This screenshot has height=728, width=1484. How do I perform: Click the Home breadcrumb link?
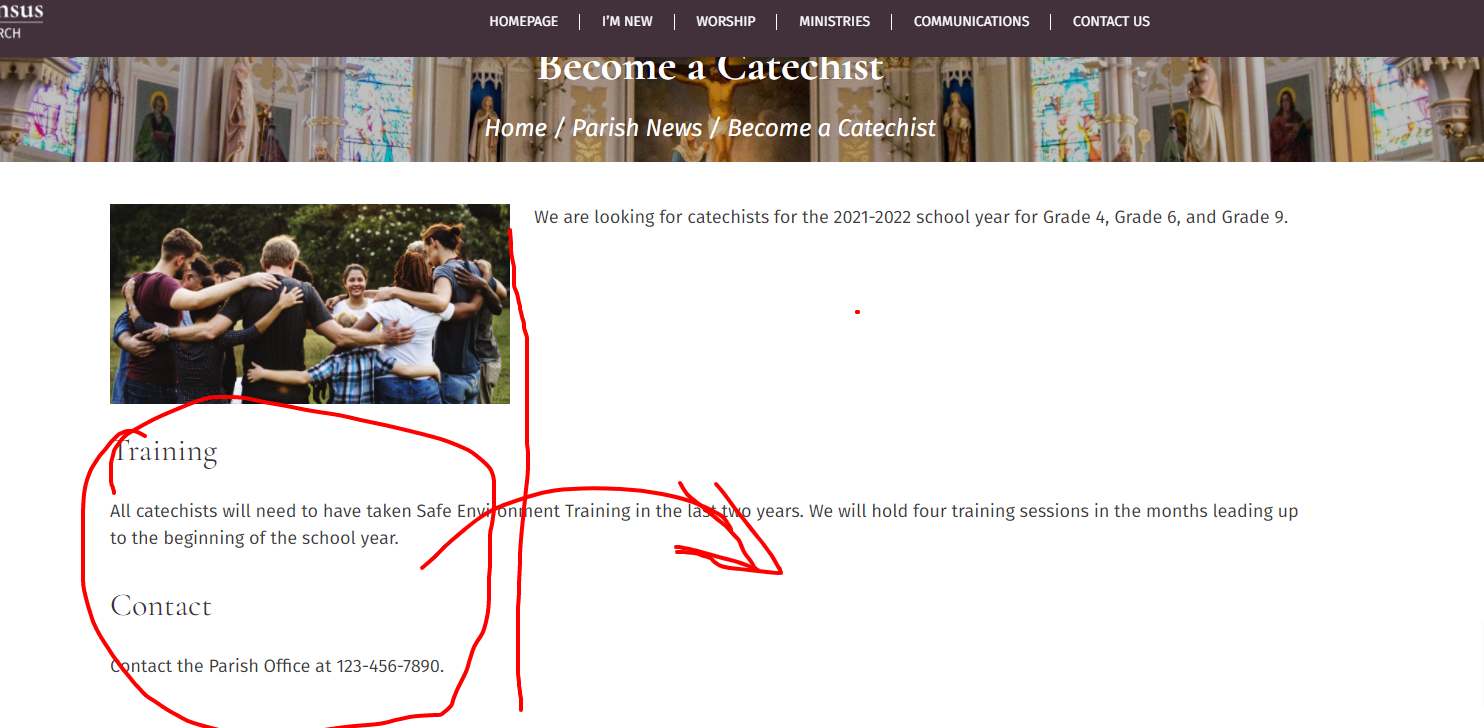(x=515, y=128)
